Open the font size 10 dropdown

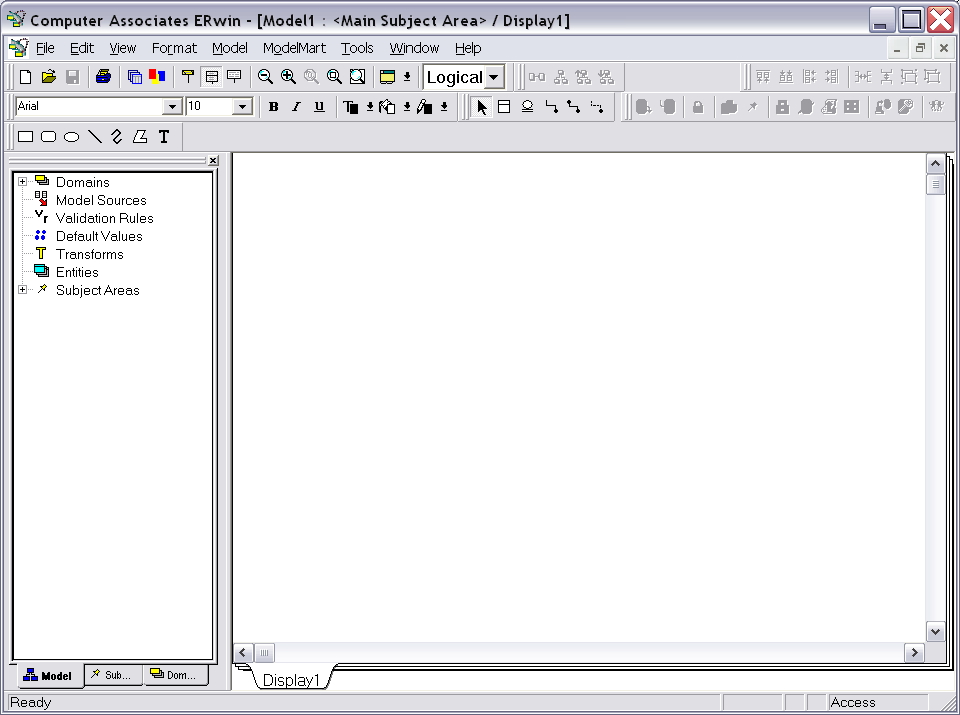click(x=242, y=107)
